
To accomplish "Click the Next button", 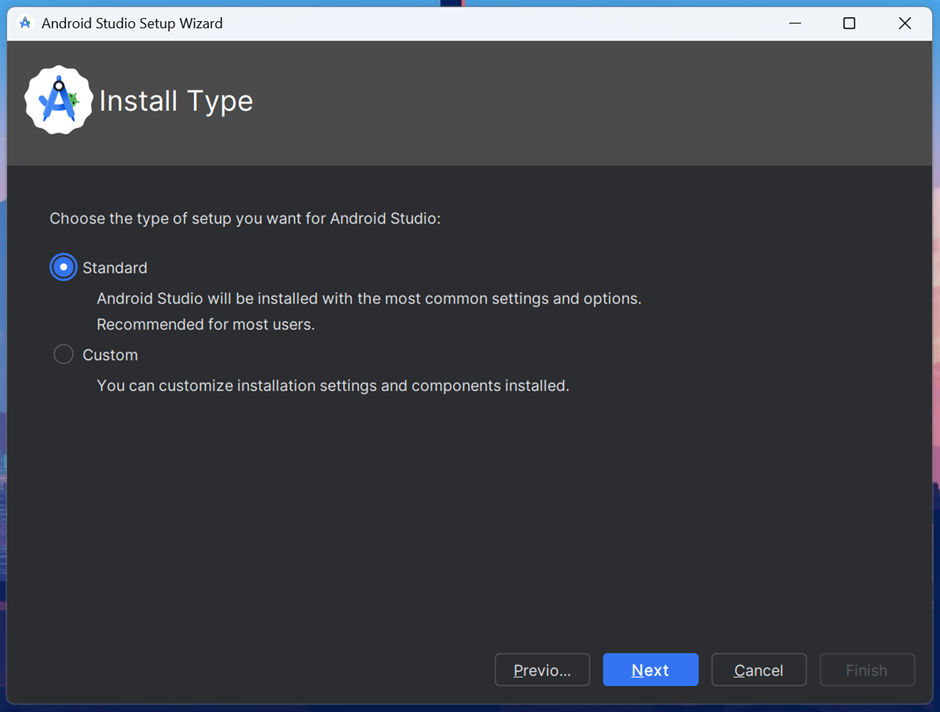I will pyautogui.click(x=650, y=669).
